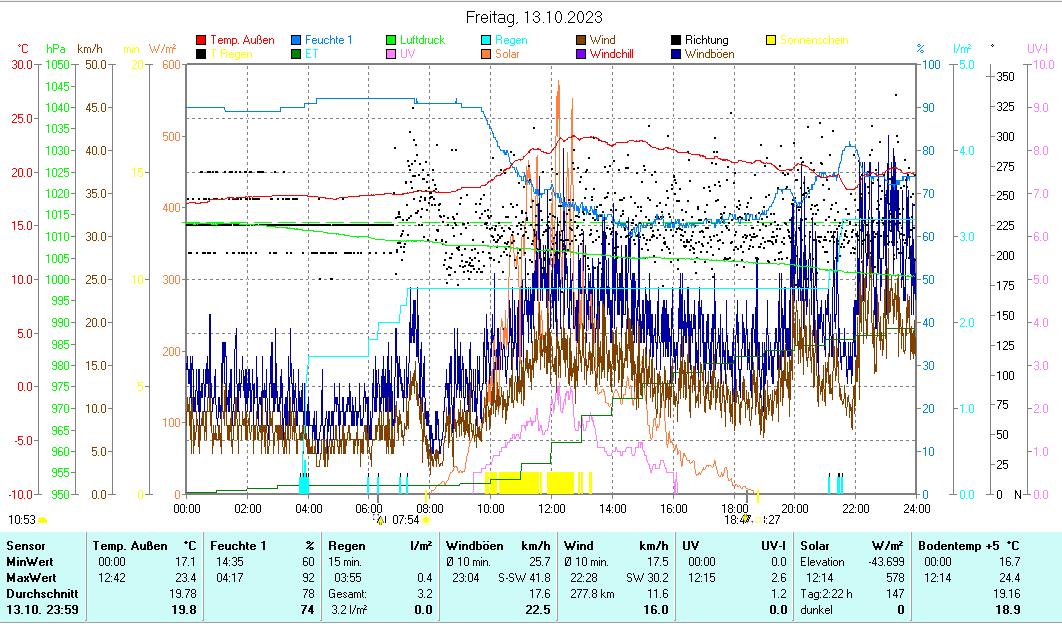1062x624 pixels.
Task: Select the Sensor column header in table
Action: (25, 546)
